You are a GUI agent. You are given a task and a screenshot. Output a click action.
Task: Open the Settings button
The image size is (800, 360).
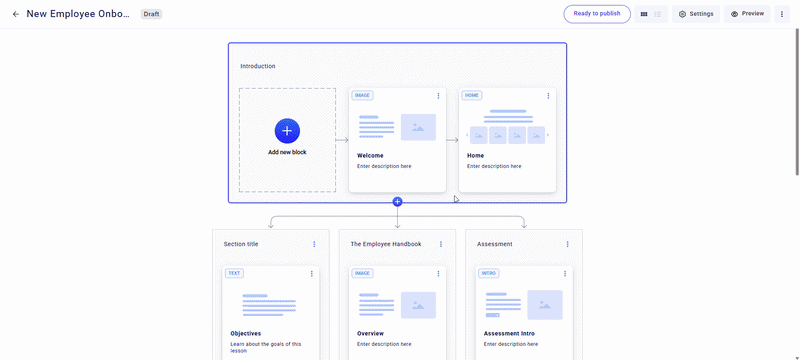pyautogui.click(x=696, y=14)
